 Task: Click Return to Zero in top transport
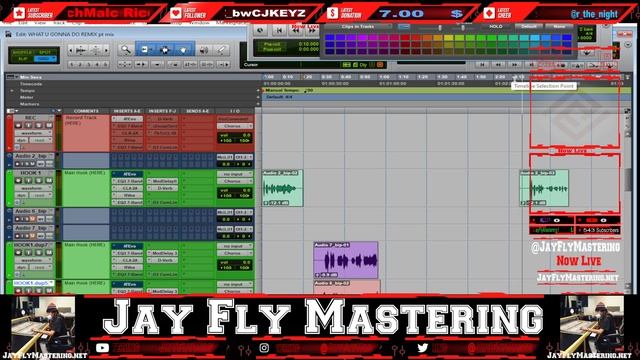[x=279, y=30]
